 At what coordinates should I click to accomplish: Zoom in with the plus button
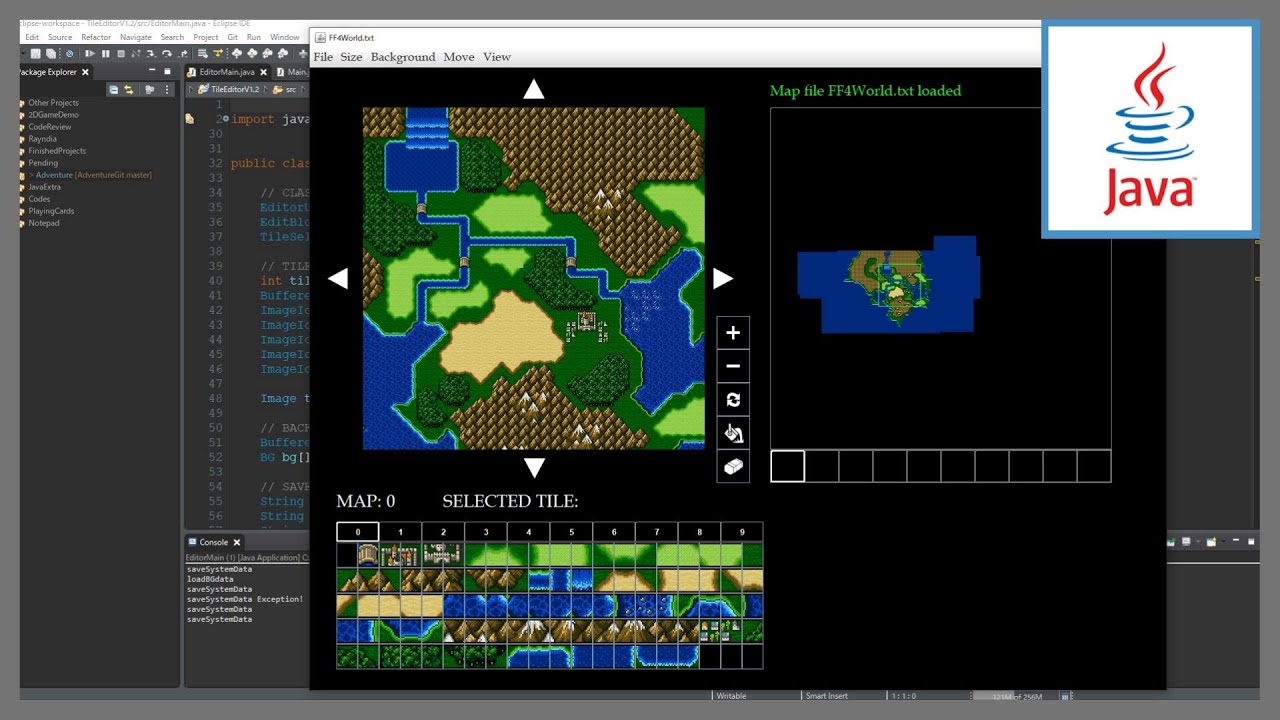click(733, 333)
